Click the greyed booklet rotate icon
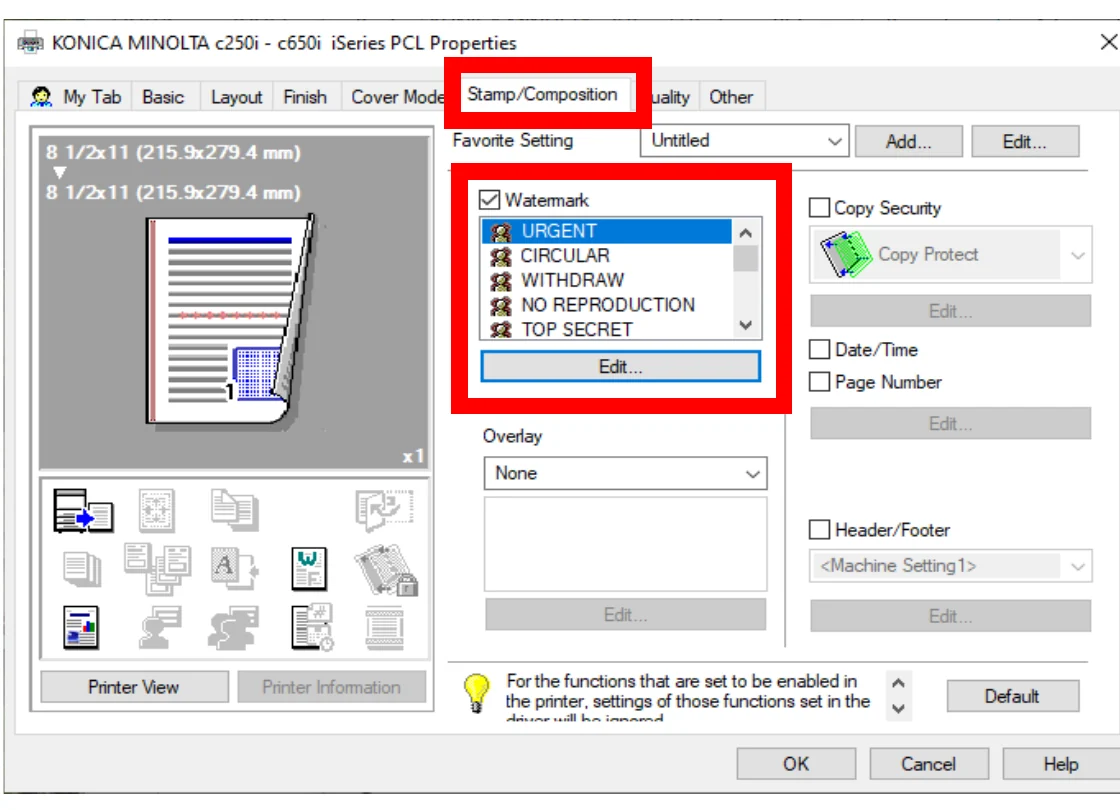1120x810 pixels. pos(384,510)
